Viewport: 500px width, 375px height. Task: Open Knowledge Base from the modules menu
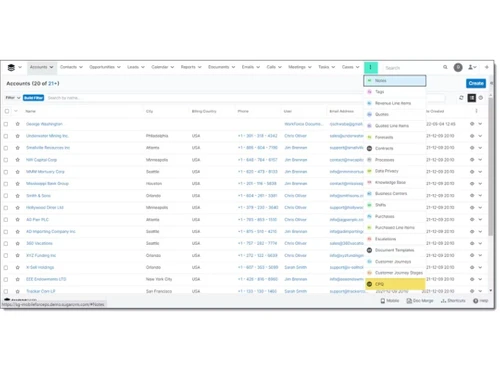[x=395, y=182]
